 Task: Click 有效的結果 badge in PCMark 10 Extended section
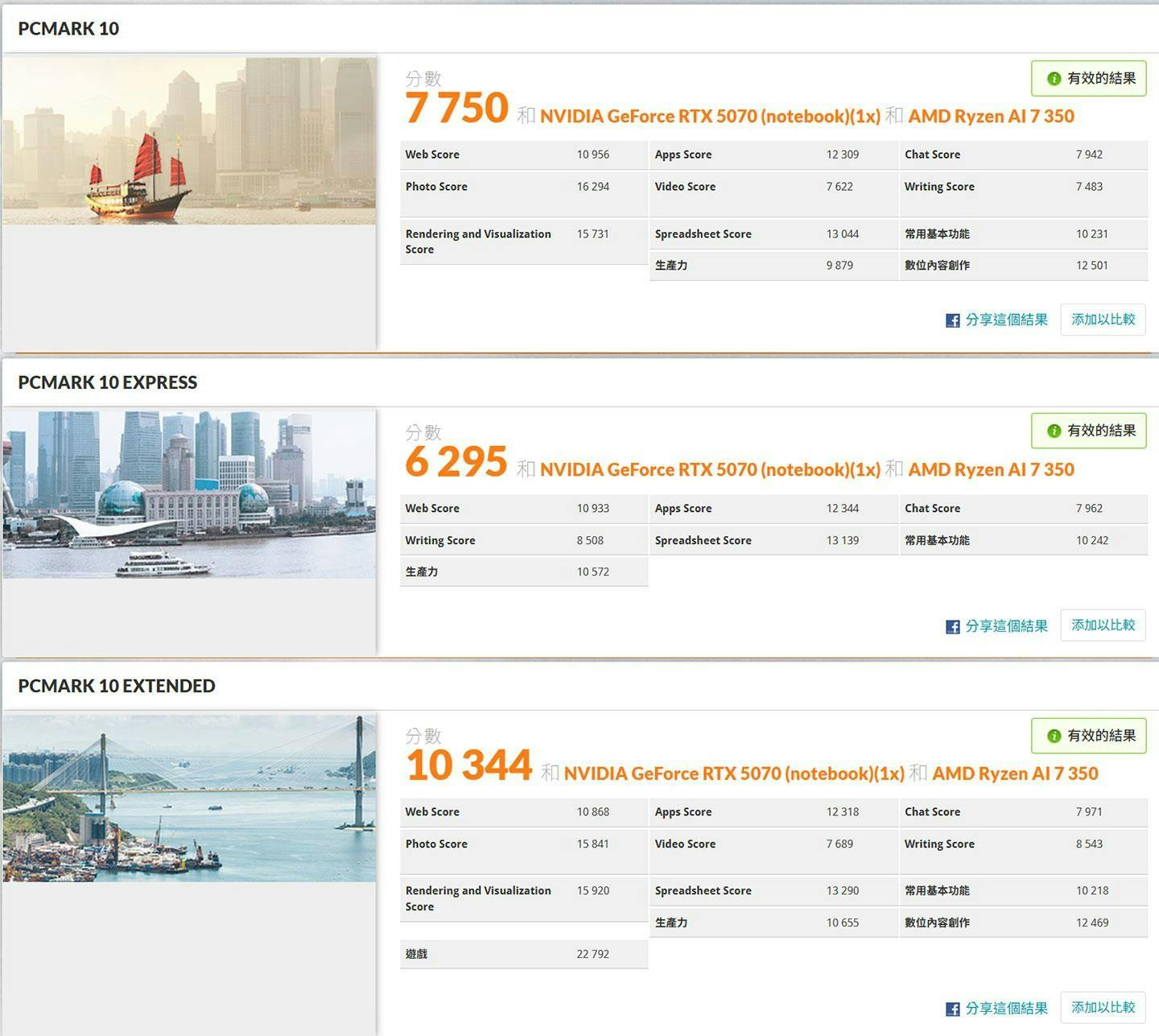[x=1089, y=736]
